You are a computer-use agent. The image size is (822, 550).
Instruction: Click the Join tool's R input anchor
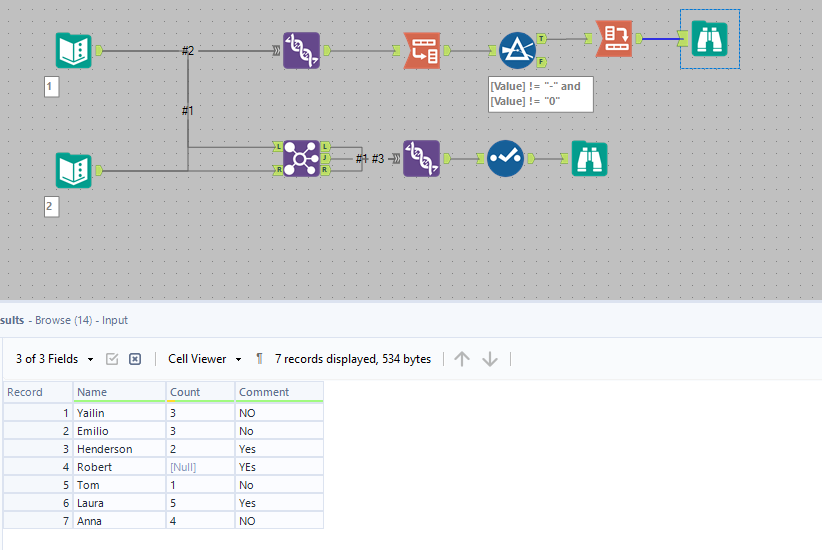tap(278, 170)
